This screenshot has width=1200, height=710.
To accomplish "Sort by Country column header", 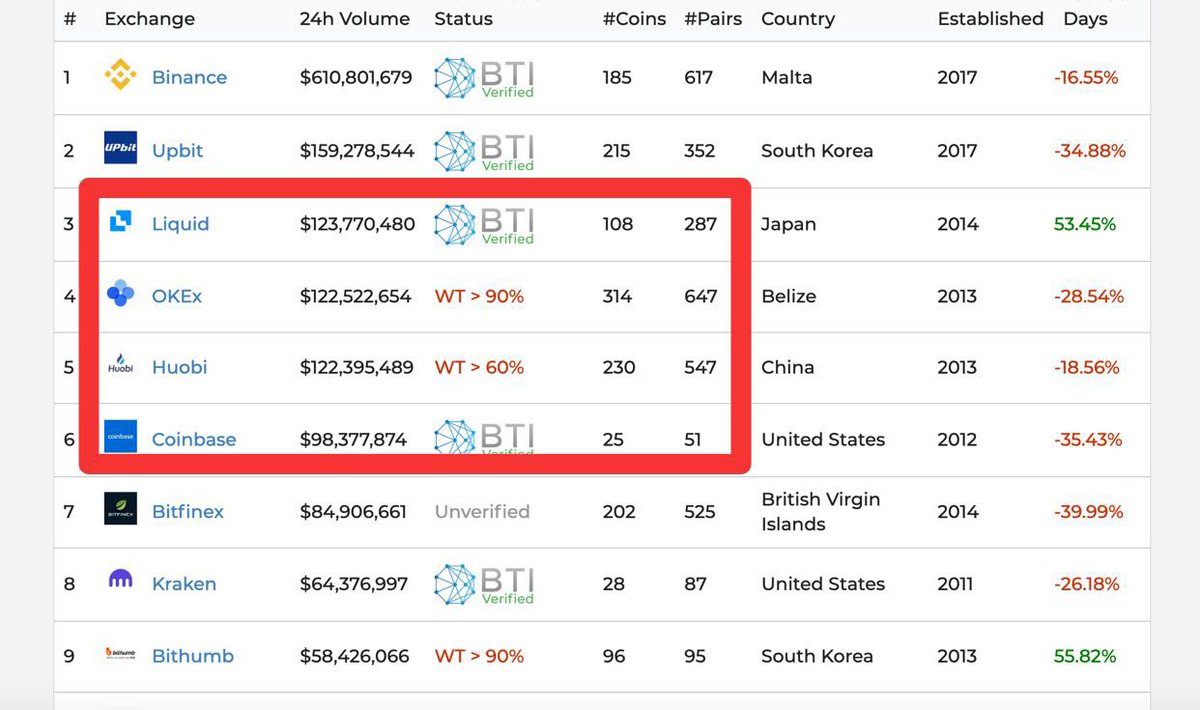I will (x=798, y=19).
